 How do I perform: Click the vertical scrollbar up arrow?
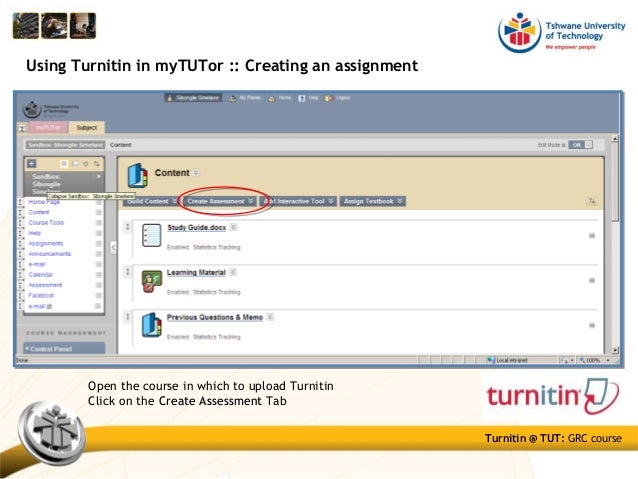coord(615,139)
